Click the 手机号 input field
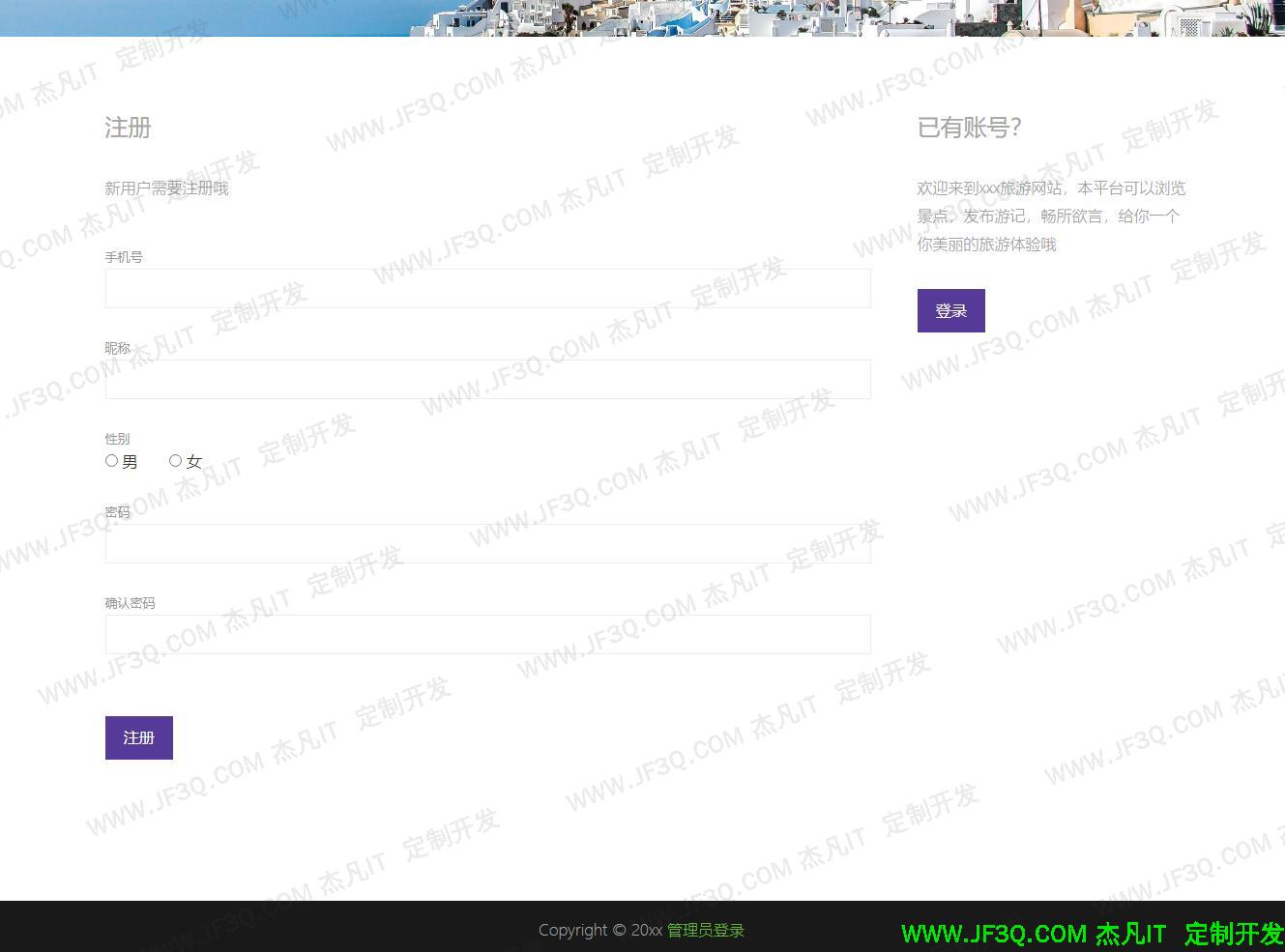 click(487, 288)
